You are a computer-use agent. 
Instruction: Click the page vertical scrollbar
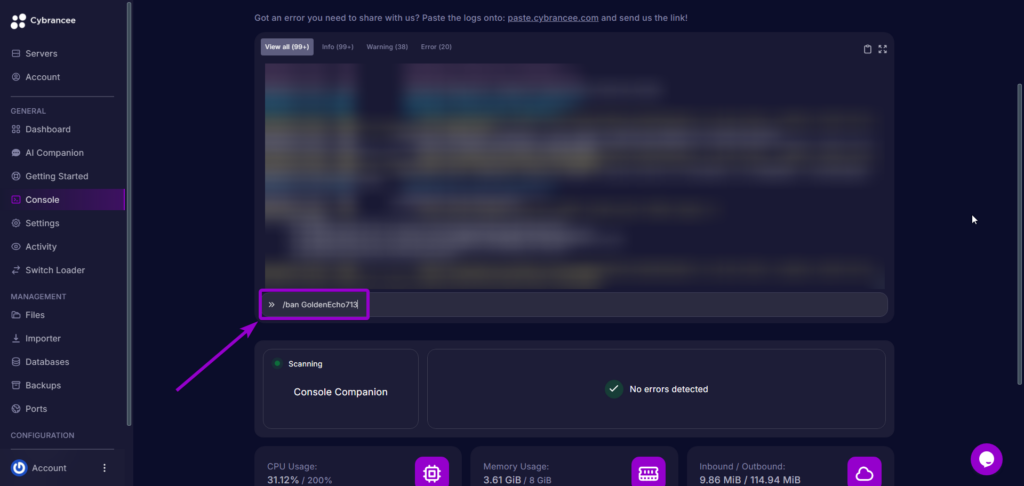click(1019, 200)
